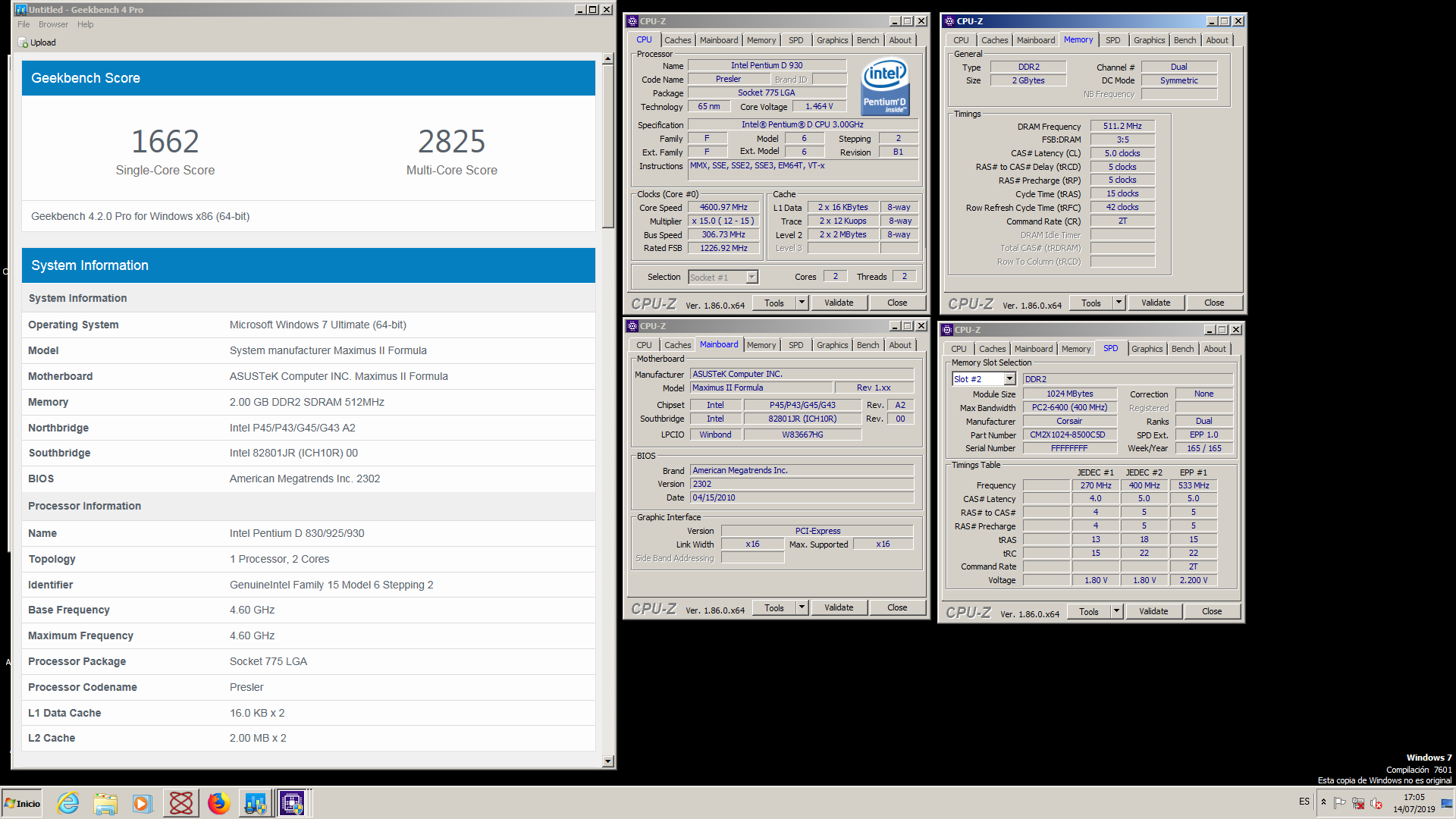
Task: Click Operating System row in Geekbench
Action: 309,325
